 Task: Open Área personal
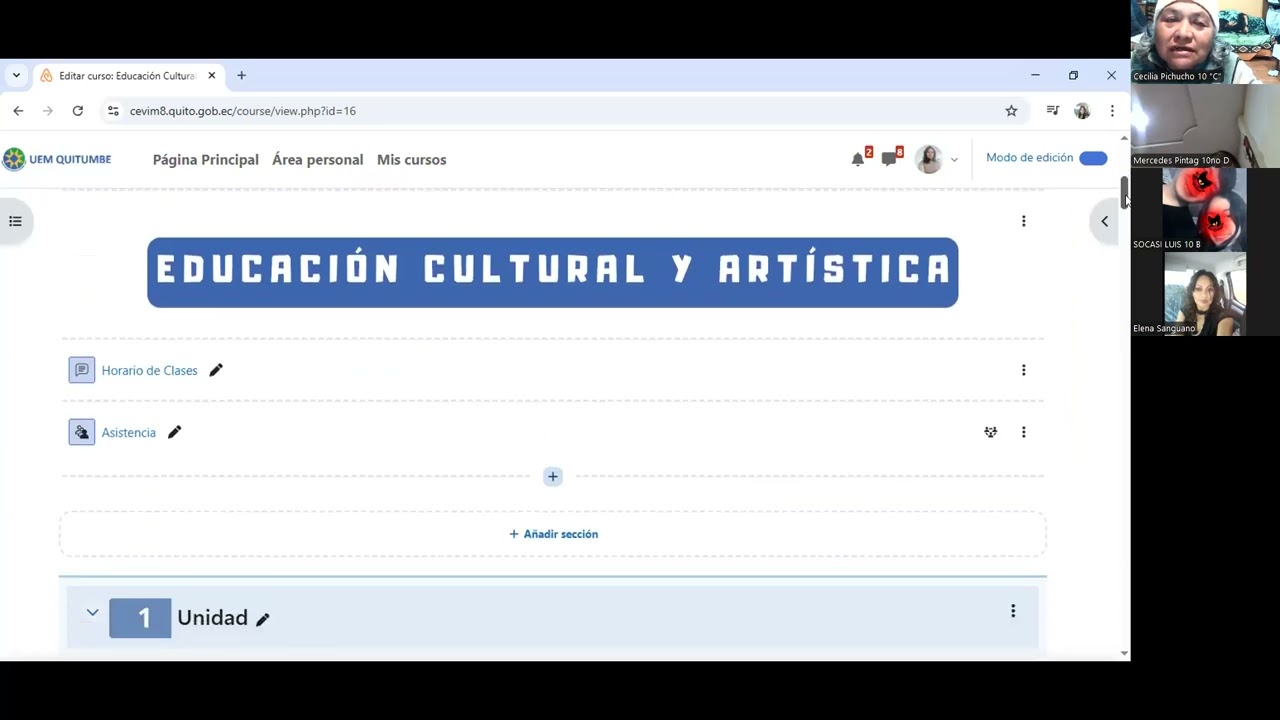pyautogui.click(x=318, y=159)
